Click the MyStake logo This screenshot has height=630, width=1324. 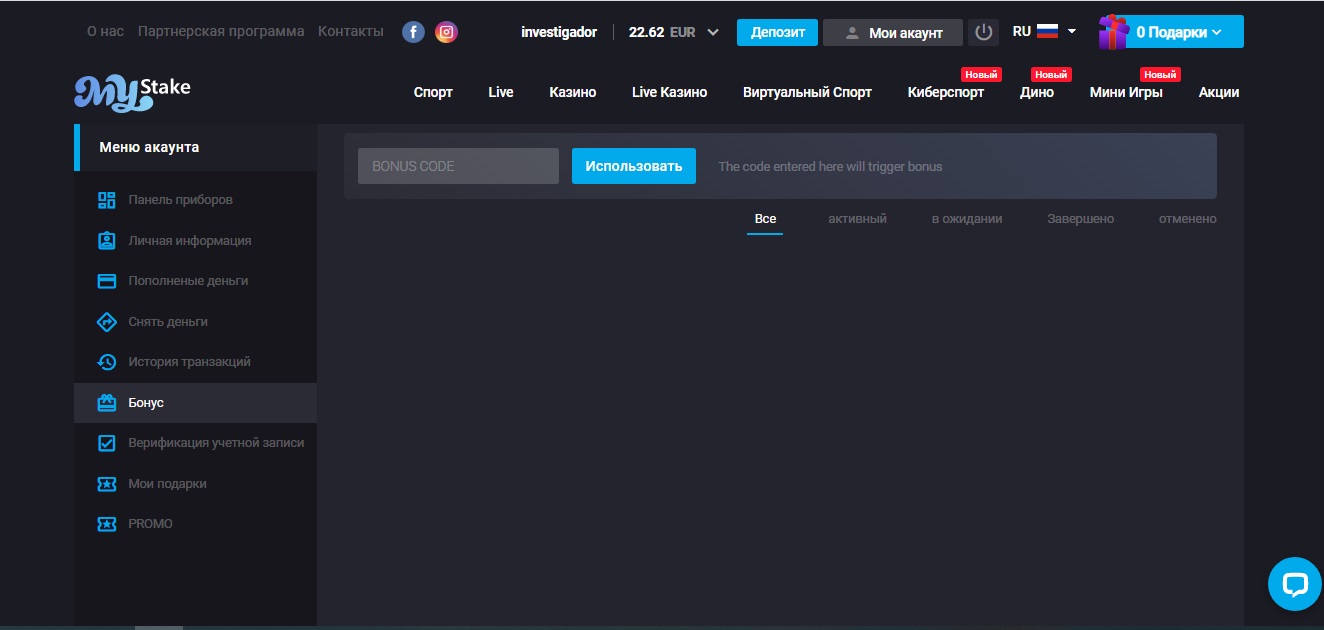[x=132, y=91]
